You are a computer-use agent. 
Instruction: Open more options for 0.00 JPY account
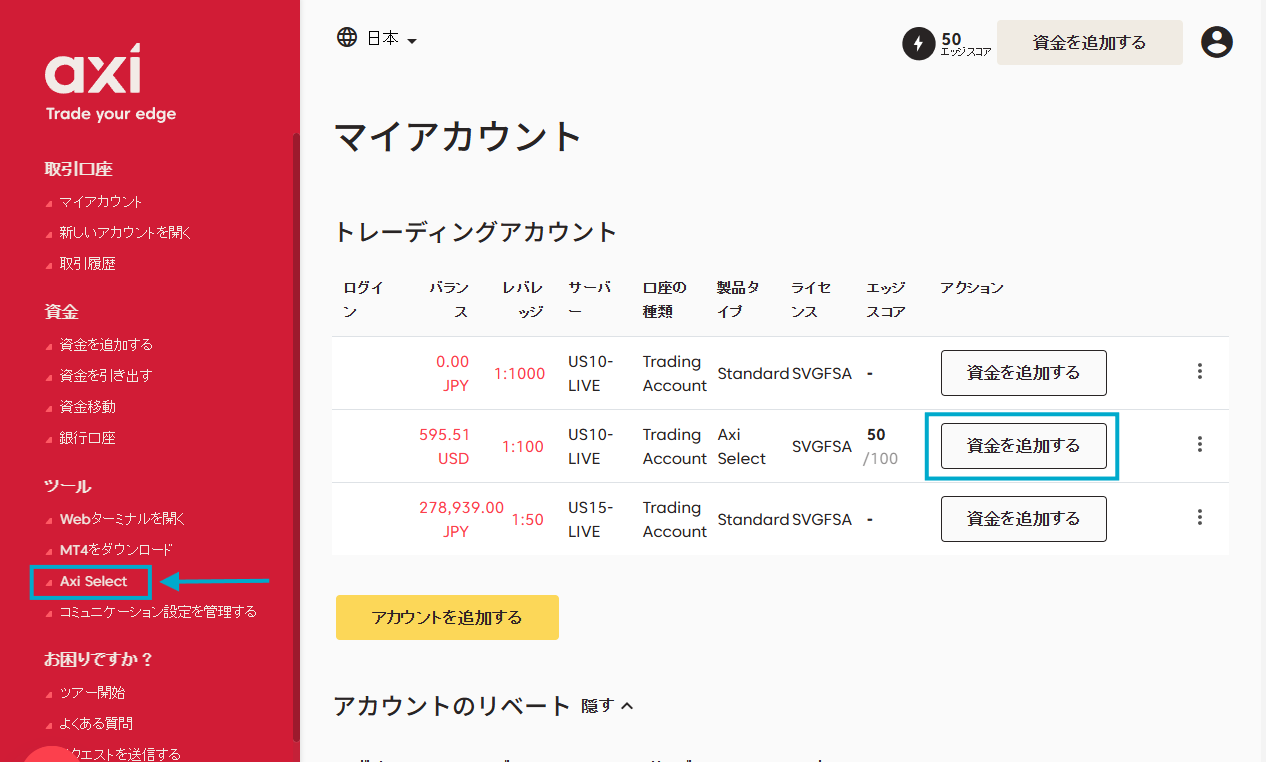pyautogui.click(x=1199, y=371)
